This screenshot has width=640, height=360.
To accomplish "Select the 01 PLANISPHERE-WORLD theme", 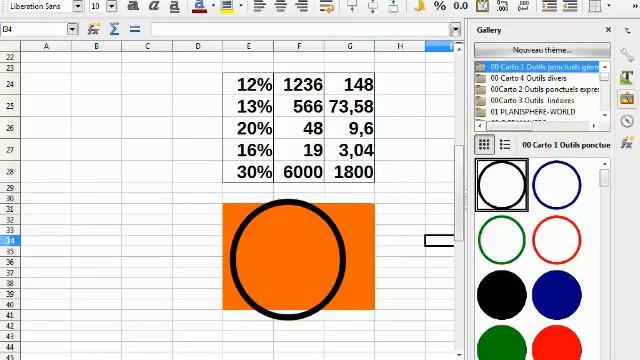I will (537, 111).
